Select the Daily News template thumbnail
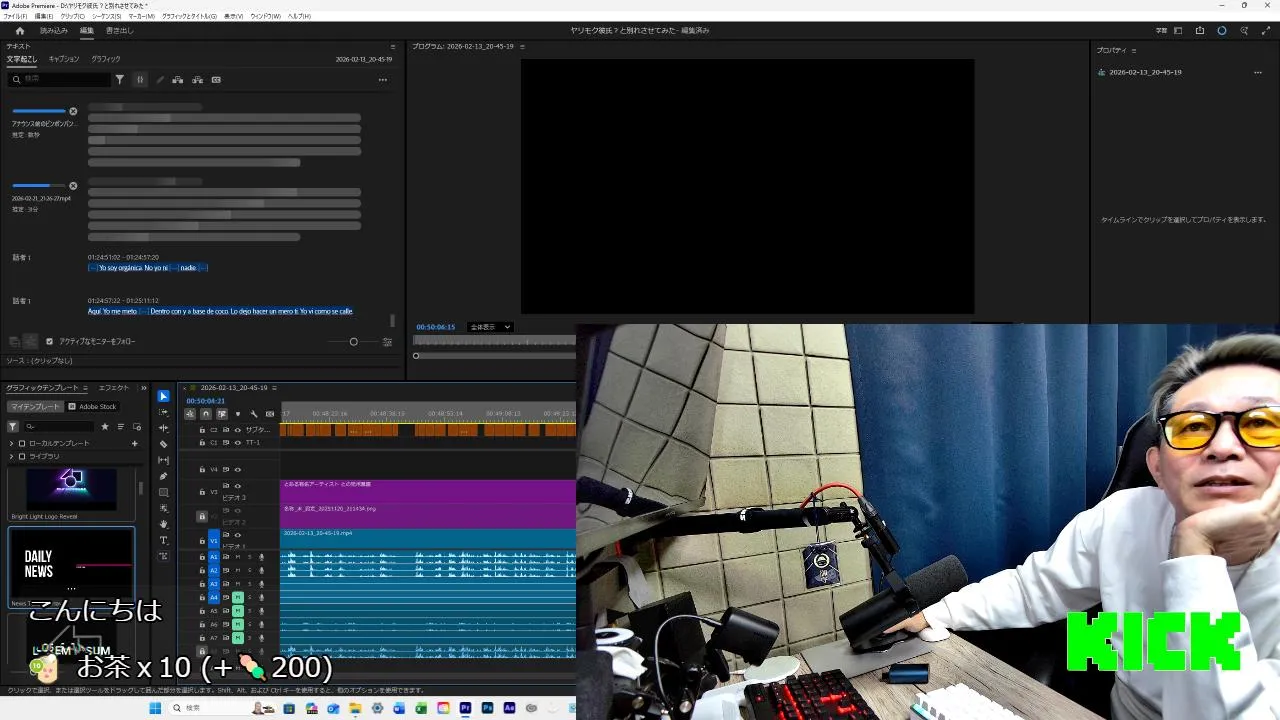Screen dimensions: 1280x720 click(71, 564)
